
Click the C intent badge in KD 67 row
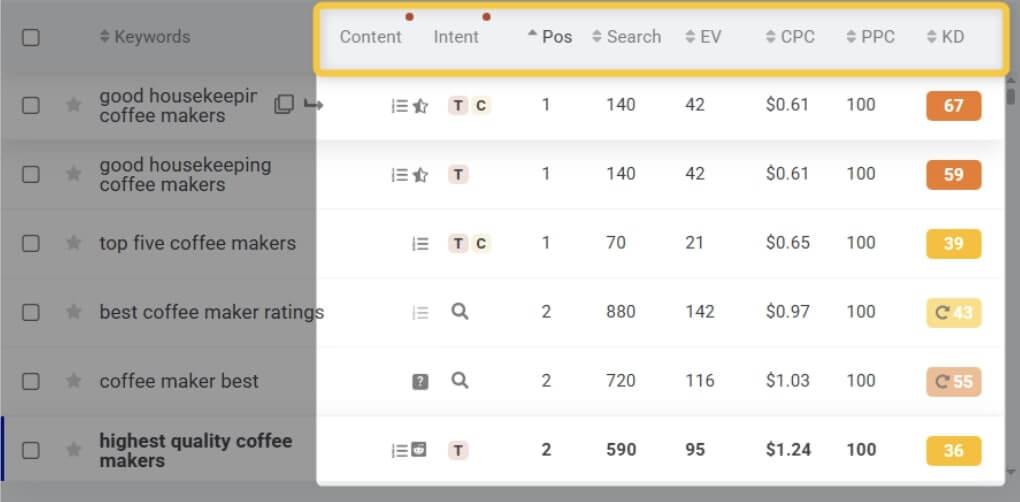(481, 105)
